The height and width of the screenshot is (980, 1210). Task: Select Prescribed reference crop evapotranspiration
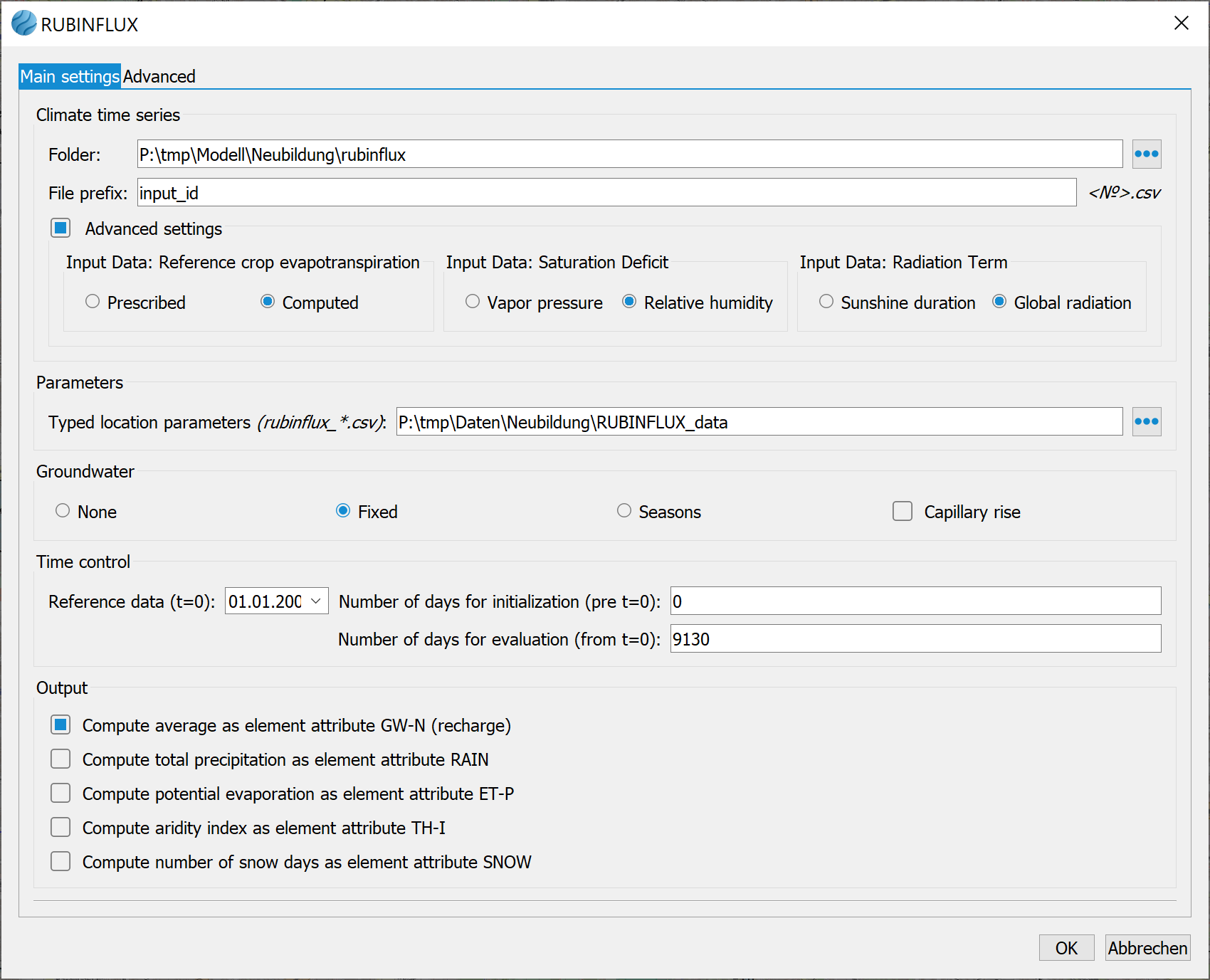click(93, 302)
